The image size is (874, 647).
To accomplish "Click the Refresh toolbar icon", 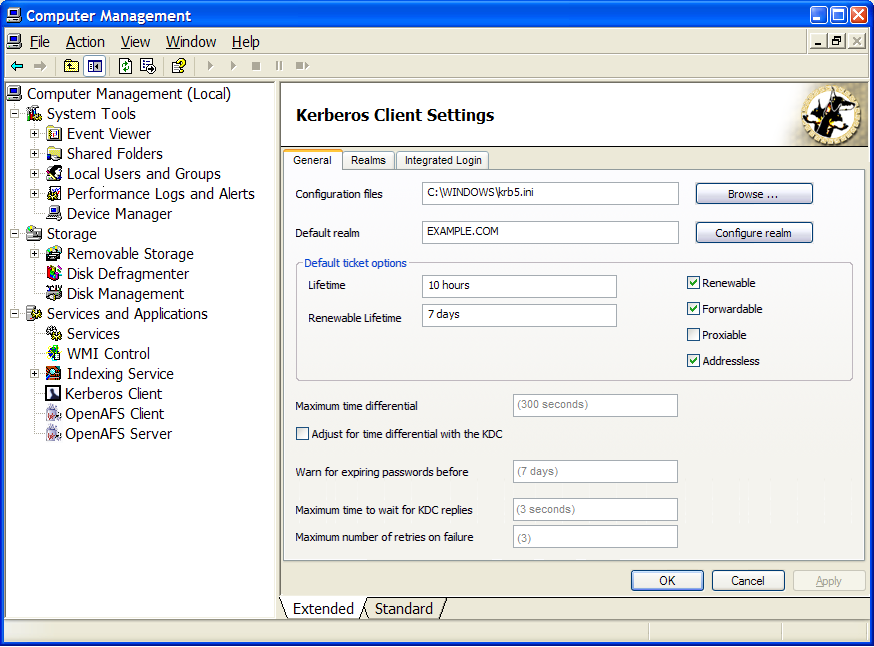I will point(125,66).
